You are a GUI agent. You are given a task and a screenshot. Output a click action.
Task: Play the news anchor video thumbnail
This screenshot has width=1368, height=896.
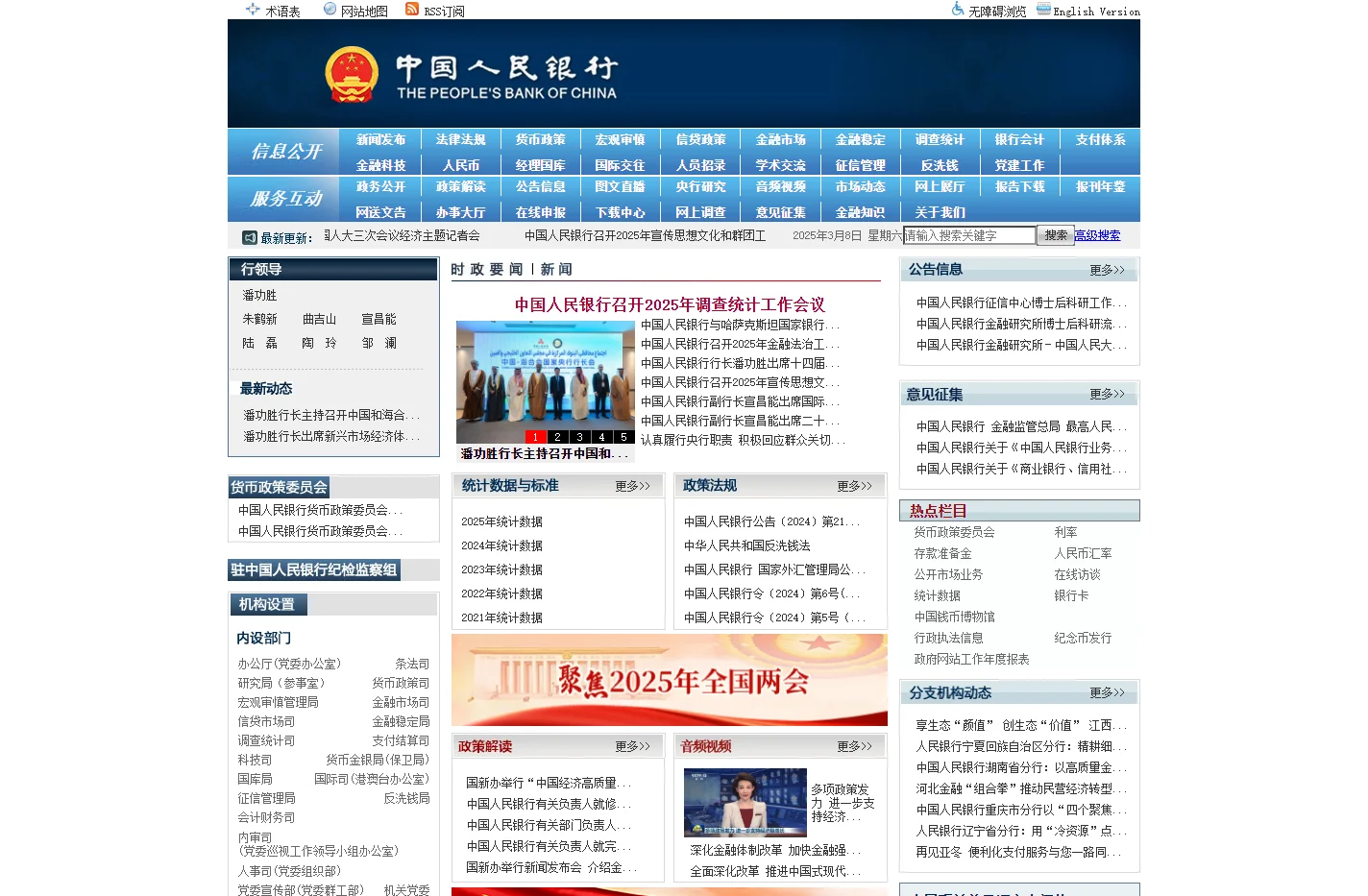pos(745,803)
